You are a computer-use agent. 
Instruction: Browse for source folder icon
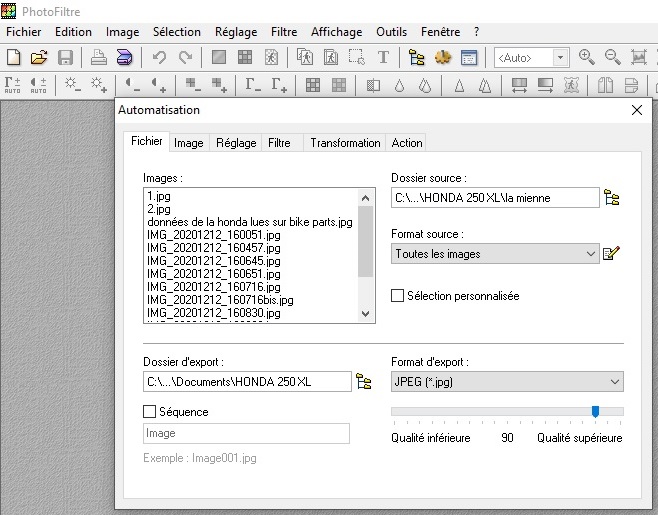coord(612,198)
